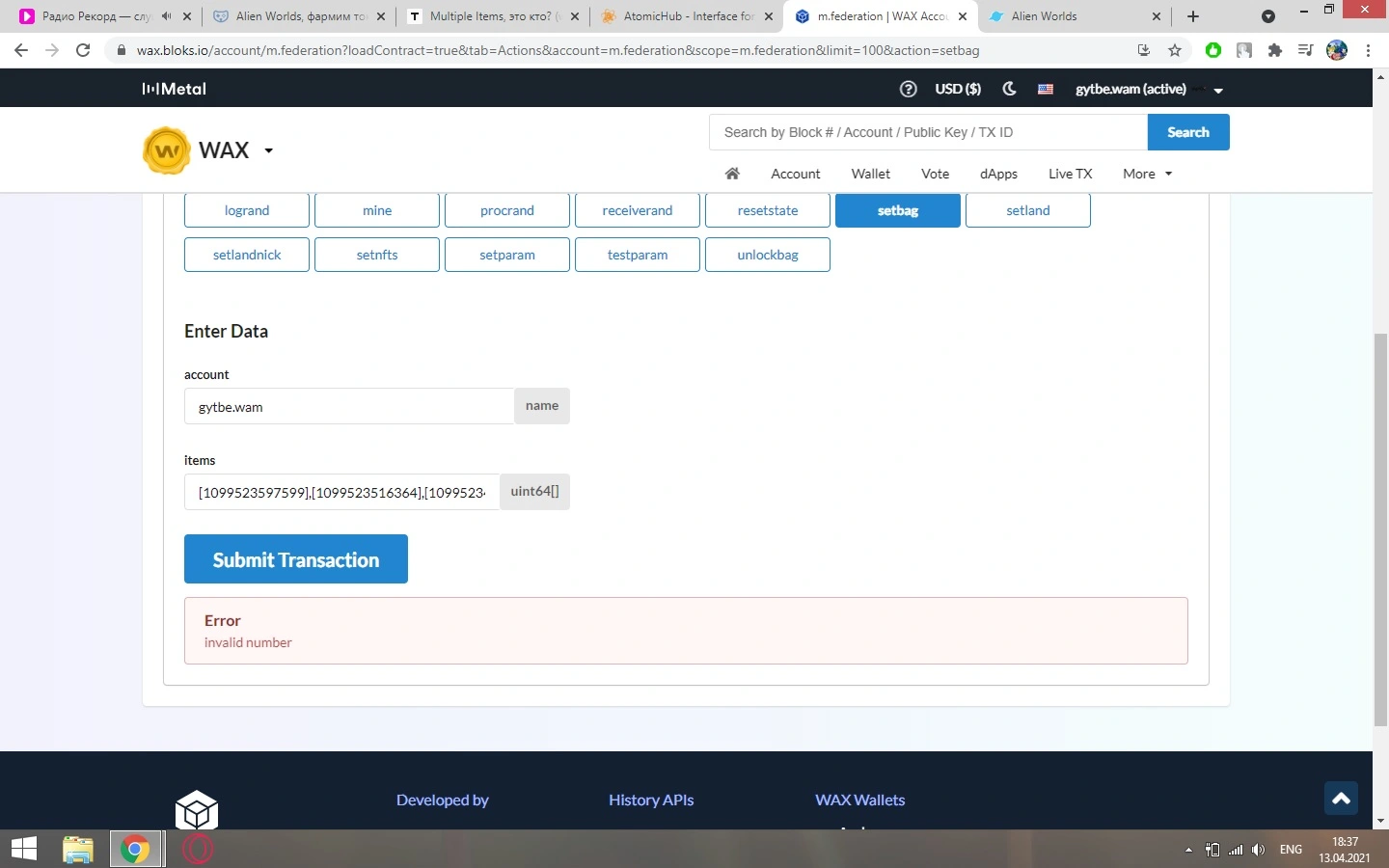Select the setparam action
The width and height of the screenshot is (1389, 868).
point(507,255)
